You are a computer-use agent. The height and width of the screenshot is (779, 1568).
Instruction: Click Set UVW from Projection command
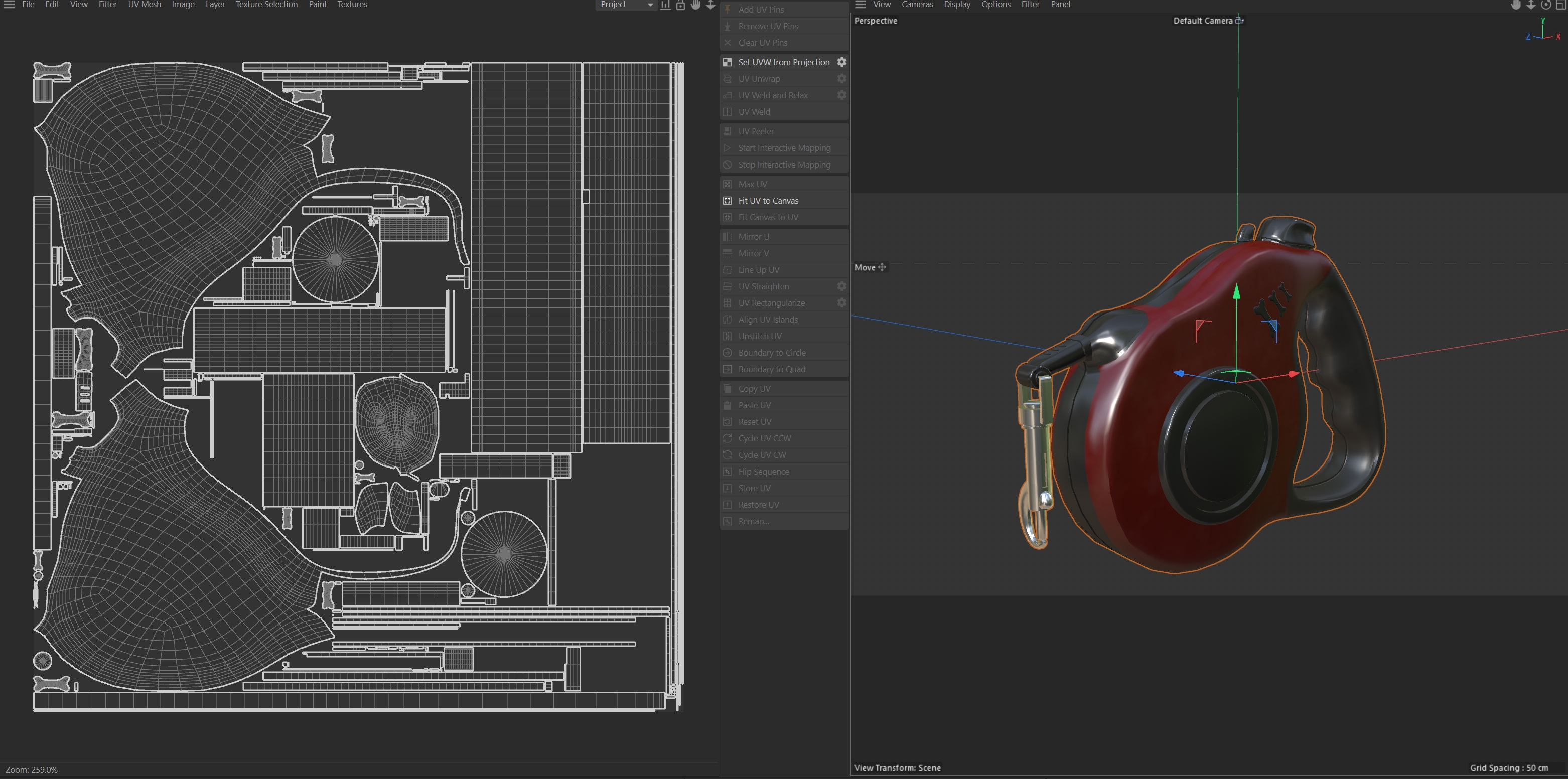pyautogui.click(x=783, y=62)
